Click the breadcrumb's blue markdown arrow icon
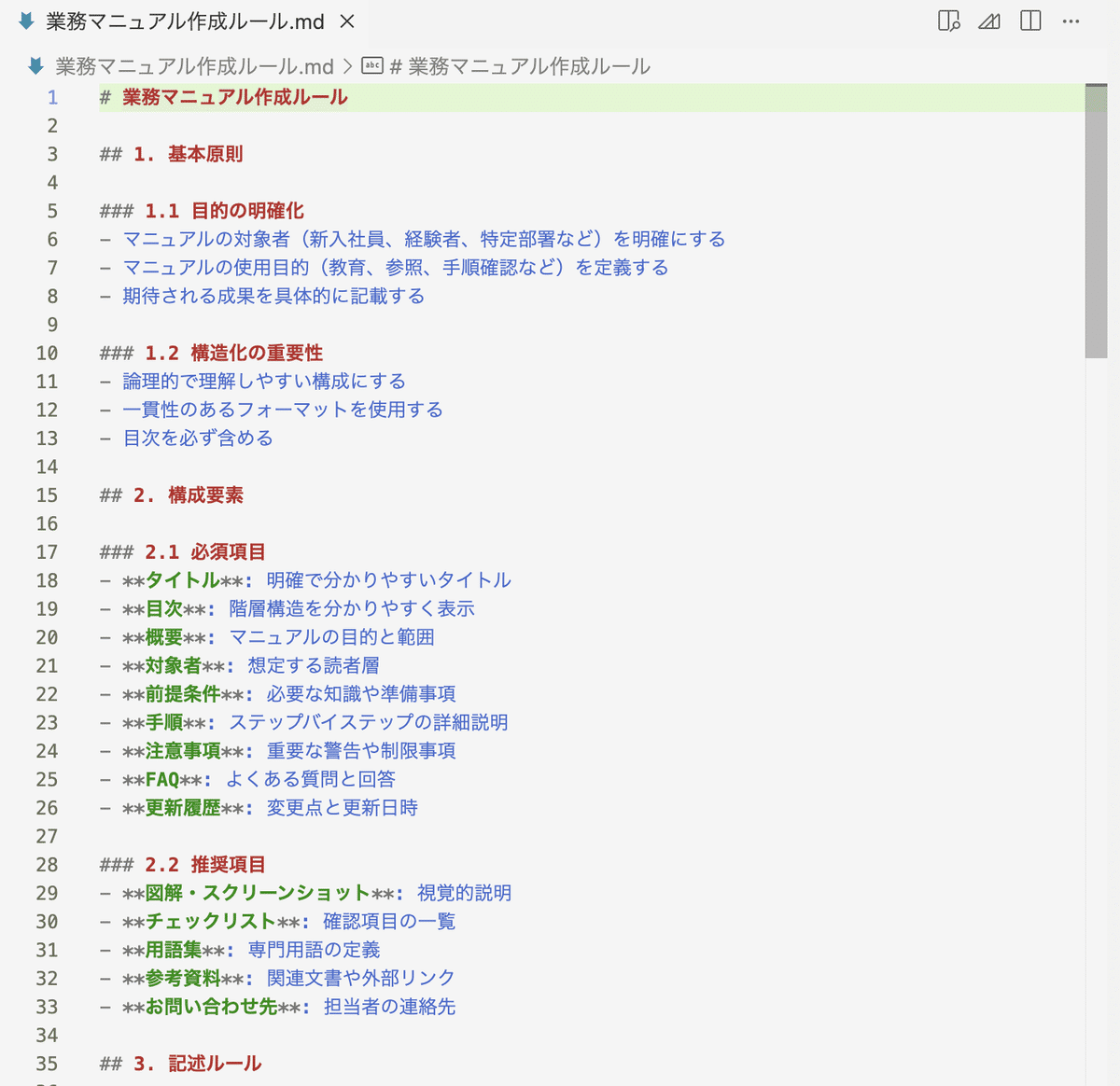Viewport: 1120px width, 1086px height. point(36,66)
